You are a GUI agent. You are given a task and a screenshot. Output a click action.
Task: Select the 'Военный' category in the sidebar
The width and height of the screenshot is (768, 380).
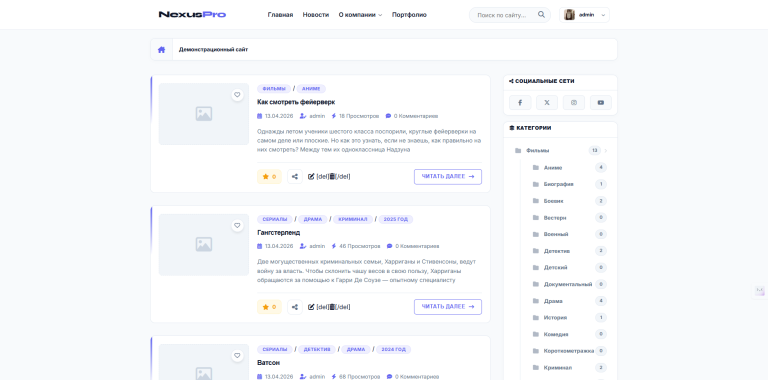coord(556,234)
